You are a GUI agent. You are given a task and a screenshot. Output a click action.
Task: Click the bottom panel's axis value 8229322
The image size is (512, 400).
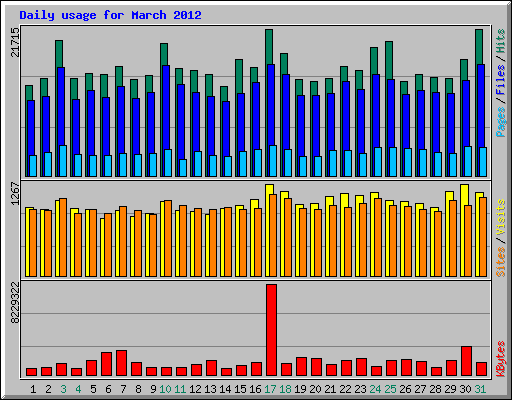15,303
